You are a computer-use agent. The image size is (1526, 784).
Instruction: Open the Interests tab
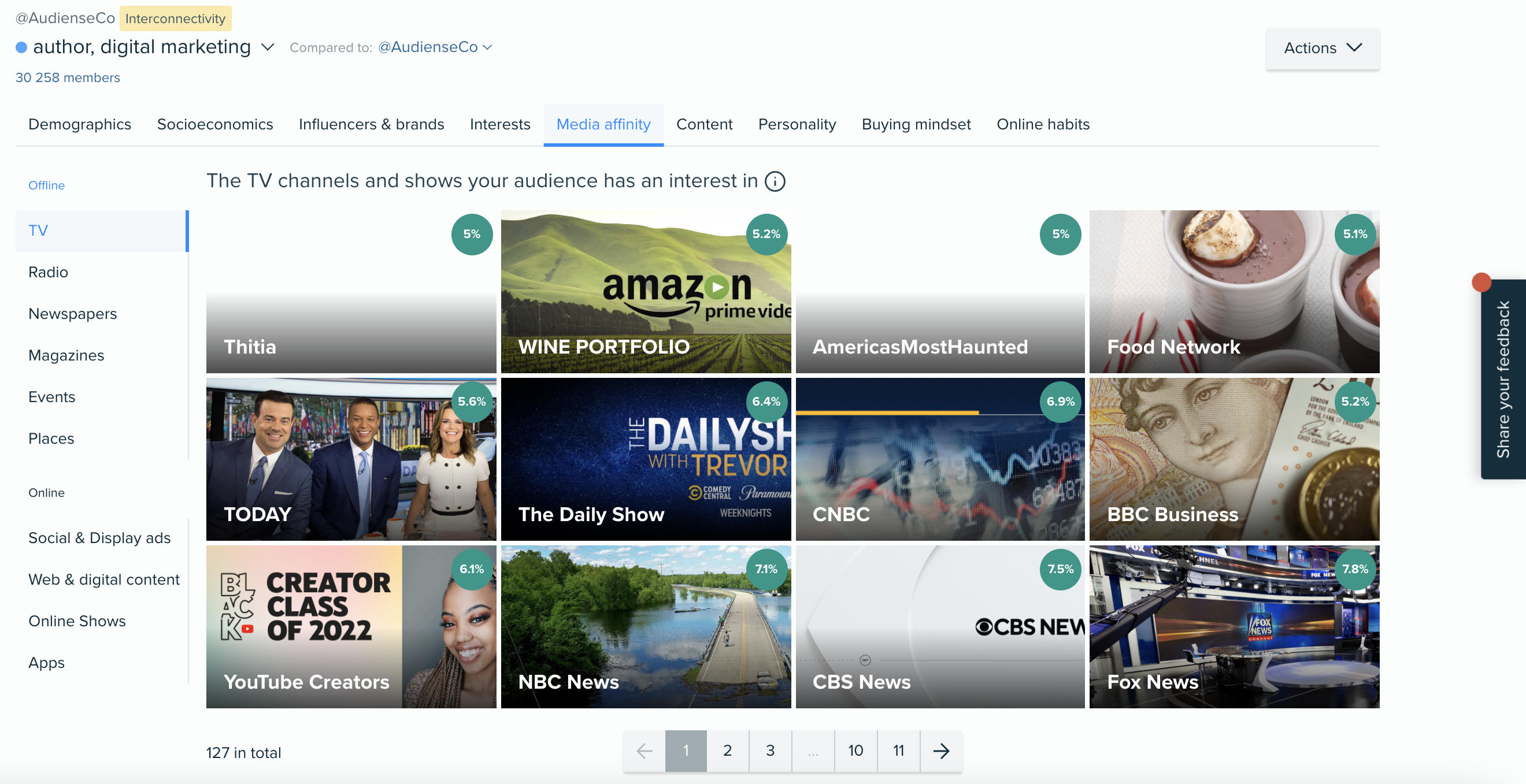(x=500, y=124)
